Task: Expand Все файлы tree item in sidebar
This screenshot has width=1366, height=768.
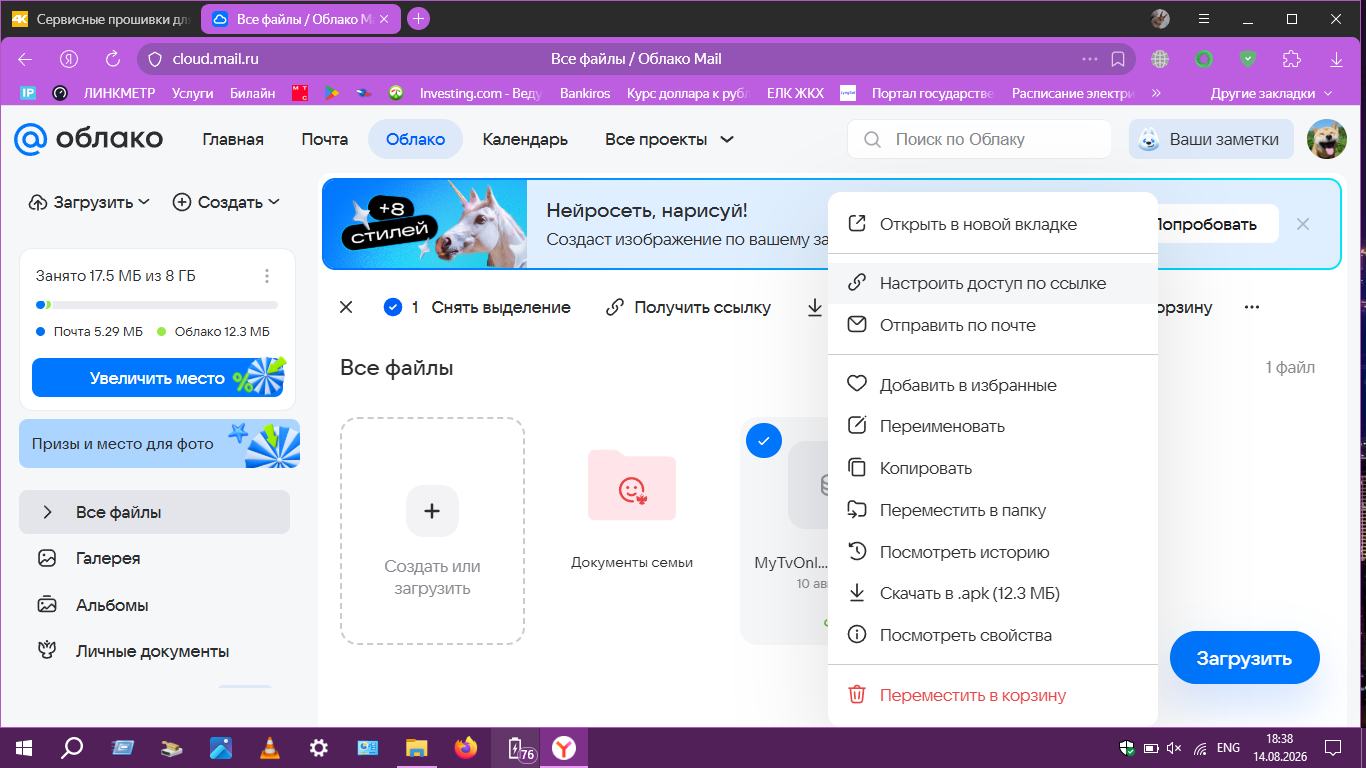Action: pos(47,512)
